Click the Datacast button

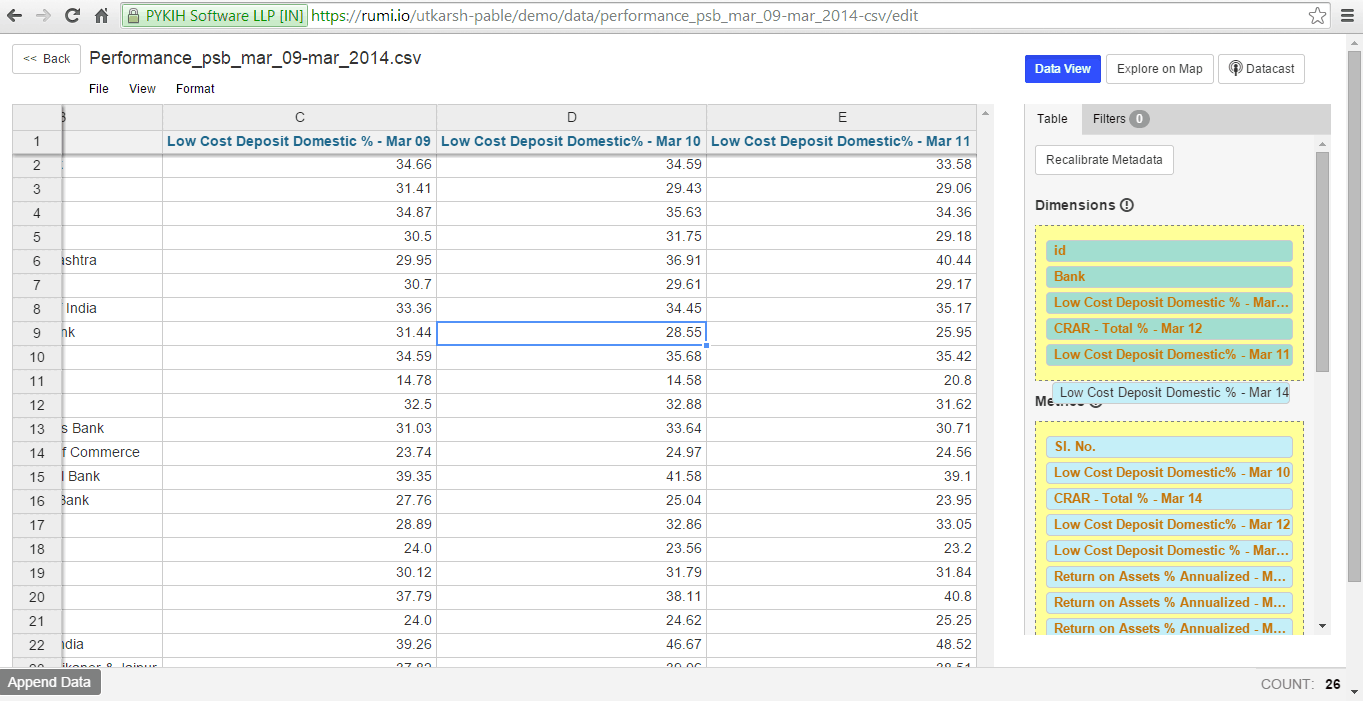pos(1261,69)
